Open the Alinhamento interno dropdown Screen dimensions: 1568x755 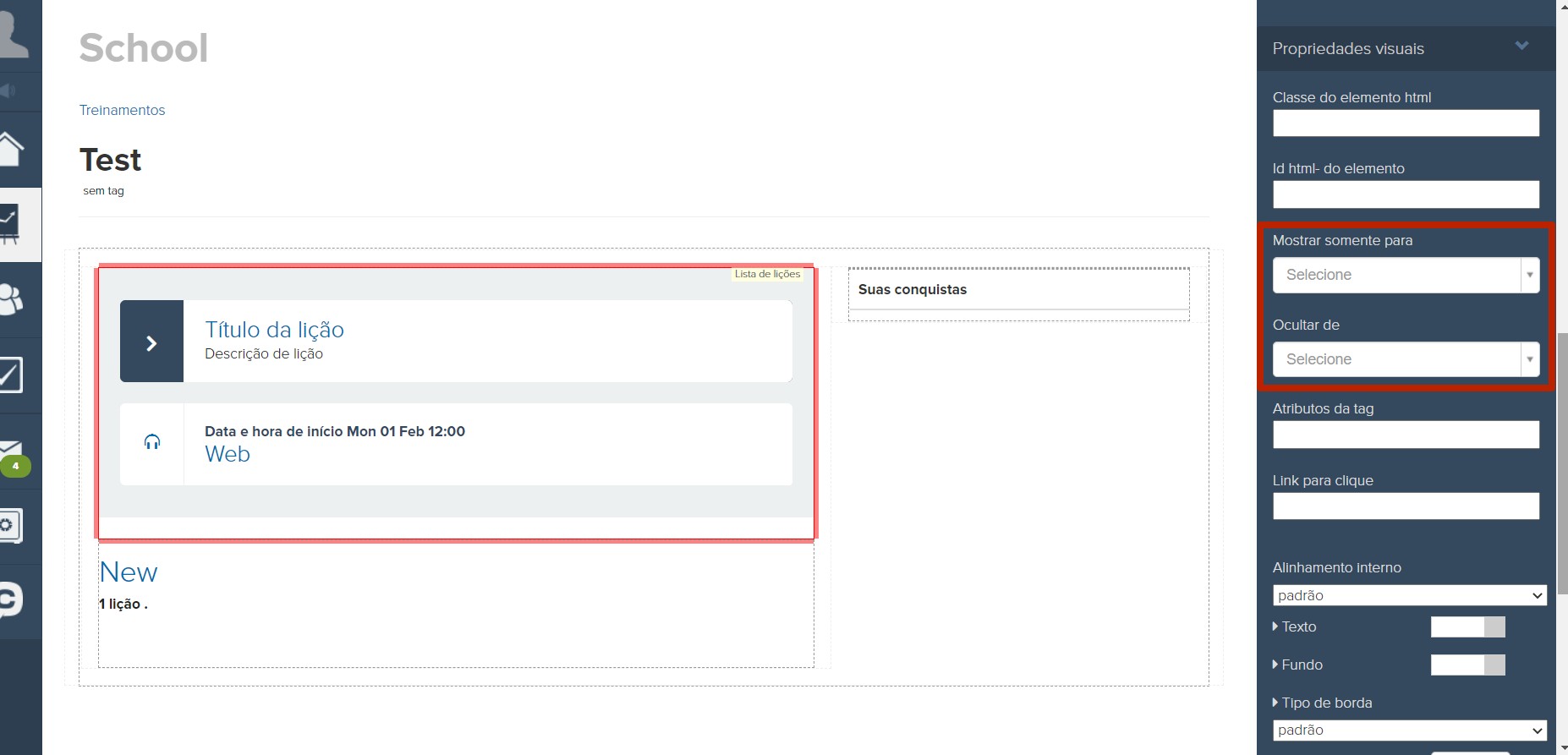point(1409,595)
